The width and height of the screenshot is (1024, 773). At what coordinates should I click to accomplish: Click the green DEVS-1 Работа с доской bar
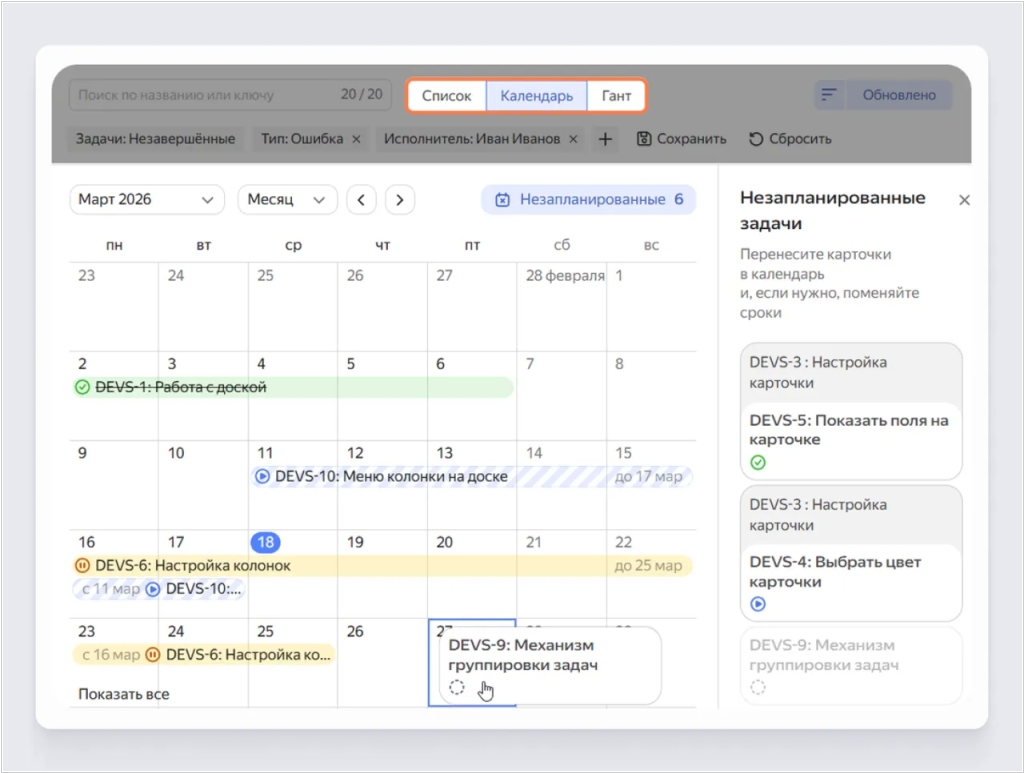coord(292,388)
